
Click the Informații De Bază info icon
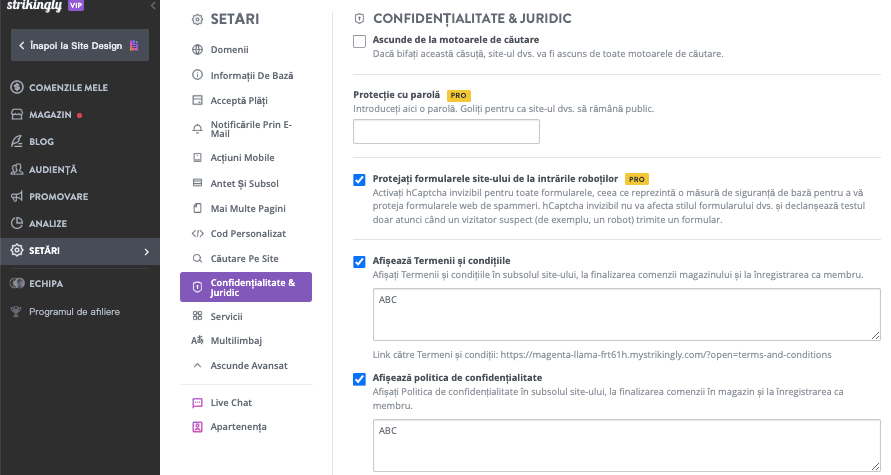point(197,75)
